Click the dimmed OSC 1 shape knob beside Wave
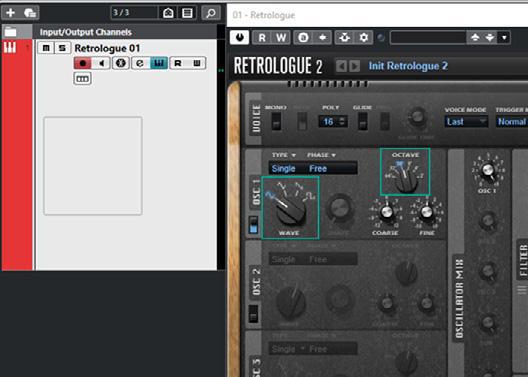Viewport: 528px width, 377px height. [340, 208]
